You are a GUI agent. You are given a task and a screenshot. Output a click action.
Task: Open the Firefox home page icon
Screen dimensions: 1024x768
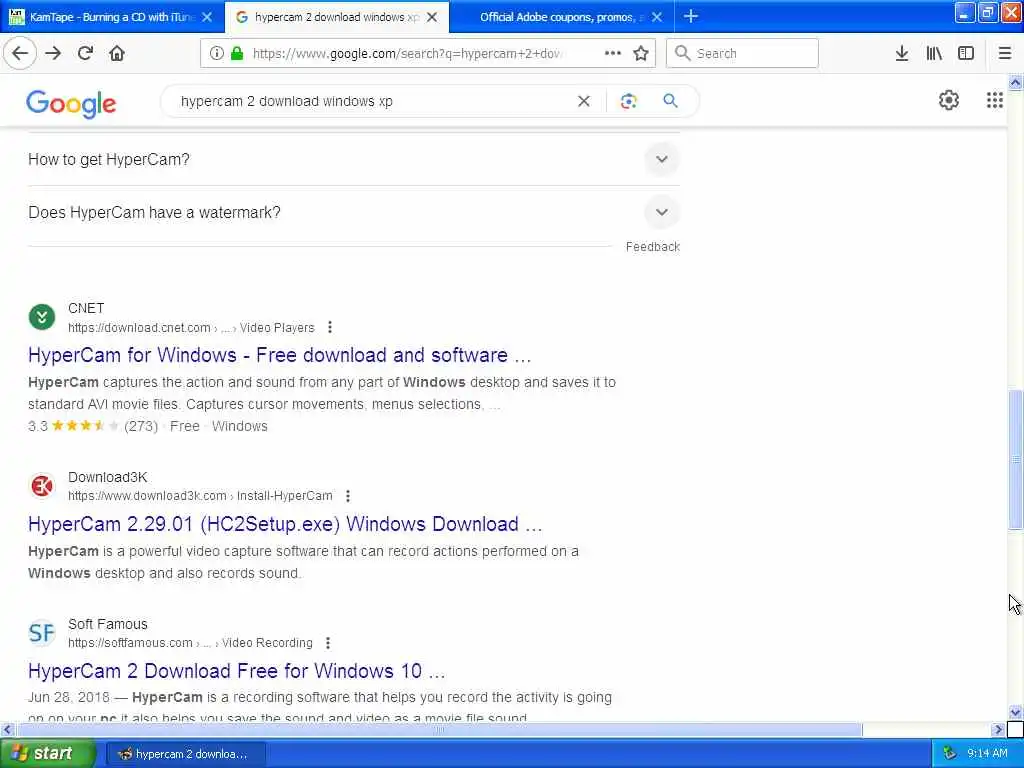(x=117, y=53)
